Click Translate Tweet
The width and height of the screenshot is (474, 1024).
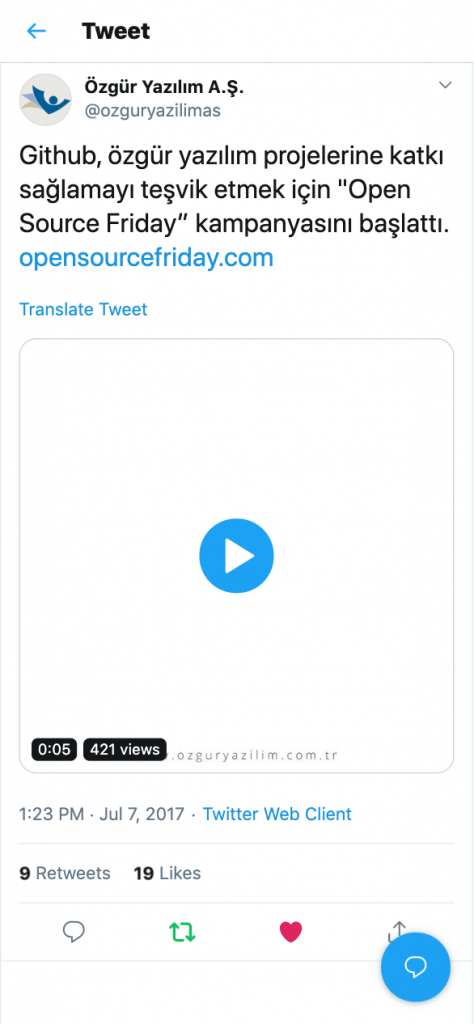84,309
